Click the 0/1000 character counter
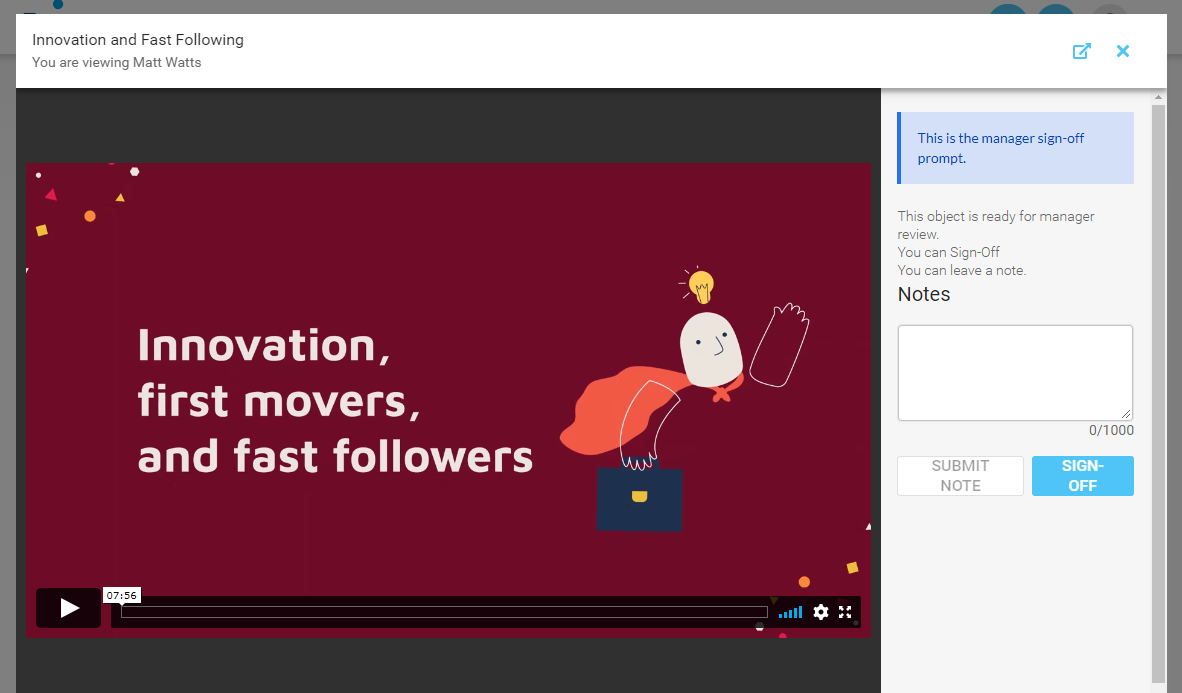 pos(1111,431)
